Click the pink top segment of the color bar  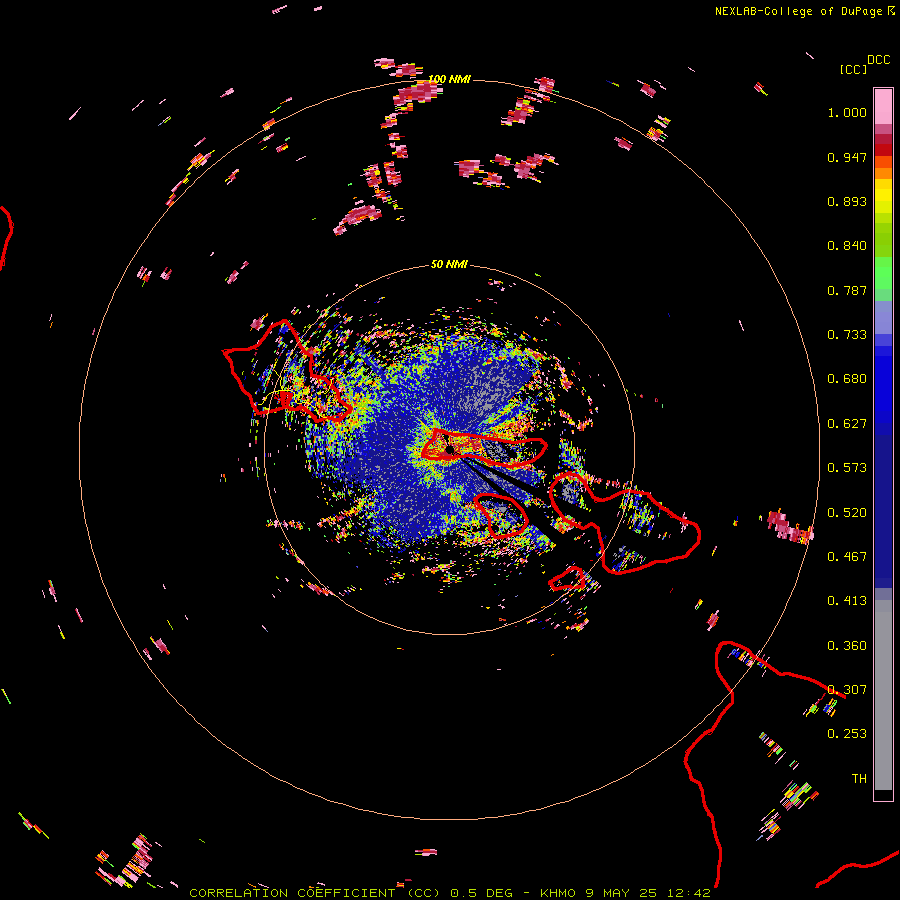[883, 106]
